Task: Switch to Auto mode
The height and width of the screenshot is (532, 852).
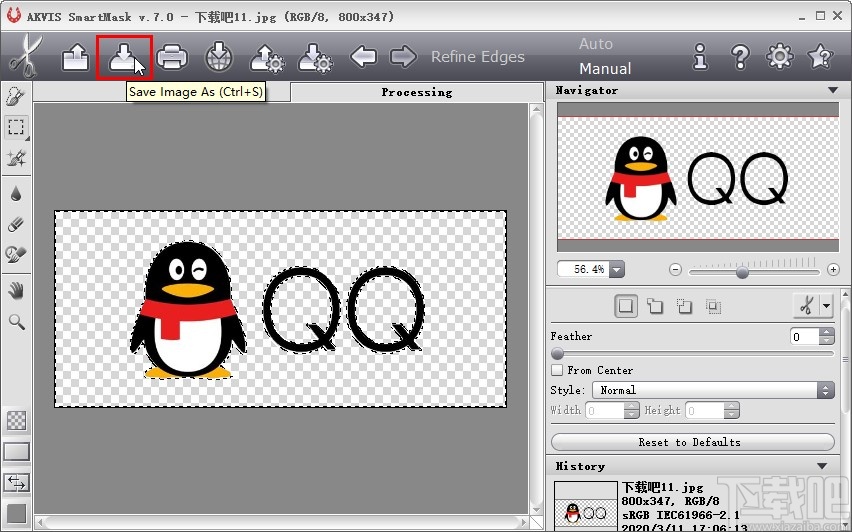Action: coord(596,43)
